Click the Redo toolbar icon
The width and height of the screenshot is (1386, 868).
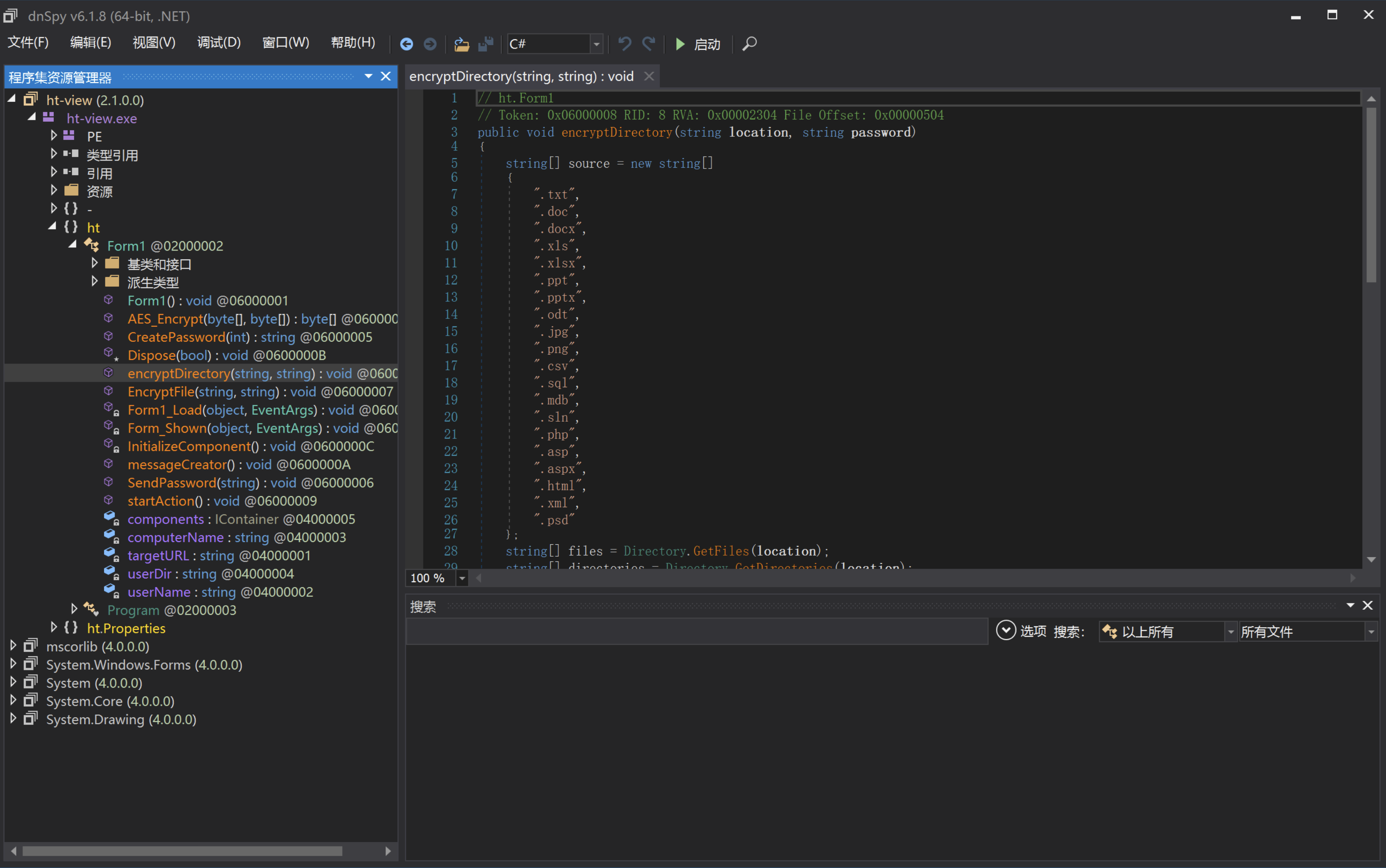click(x=649, y=44)
